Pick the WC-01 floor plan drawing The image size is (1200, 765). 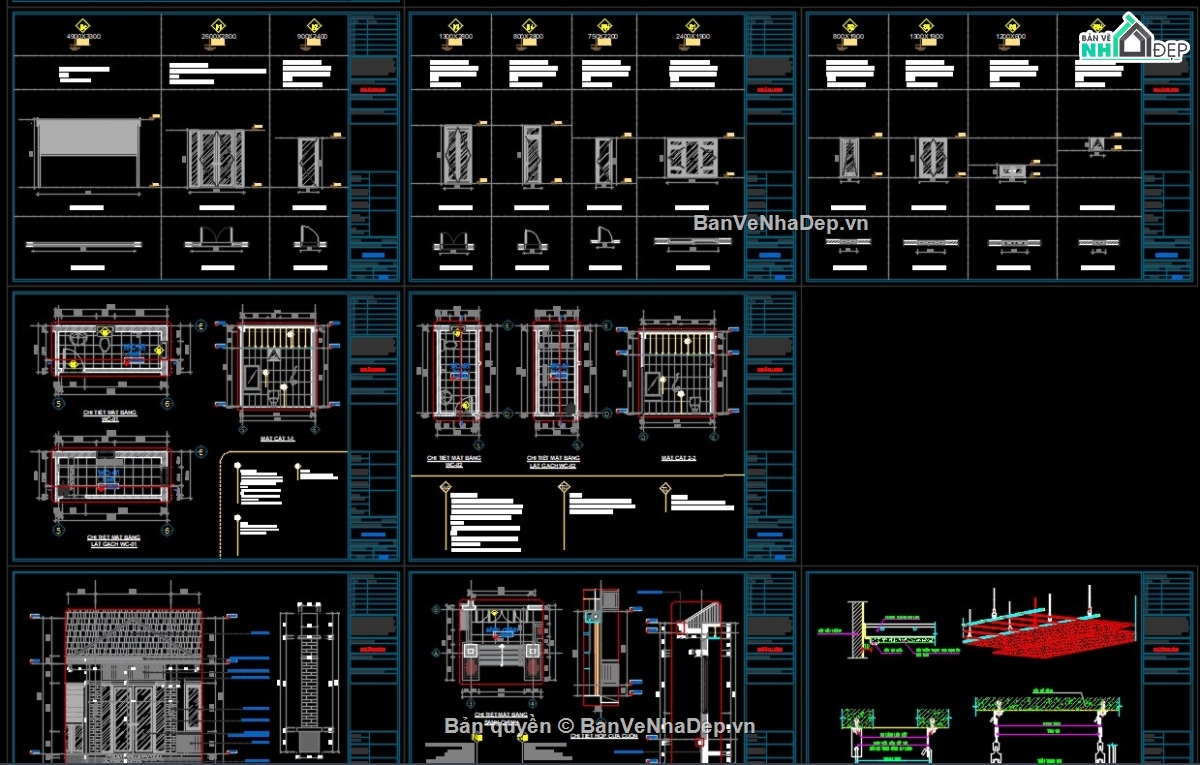[112, 349]
